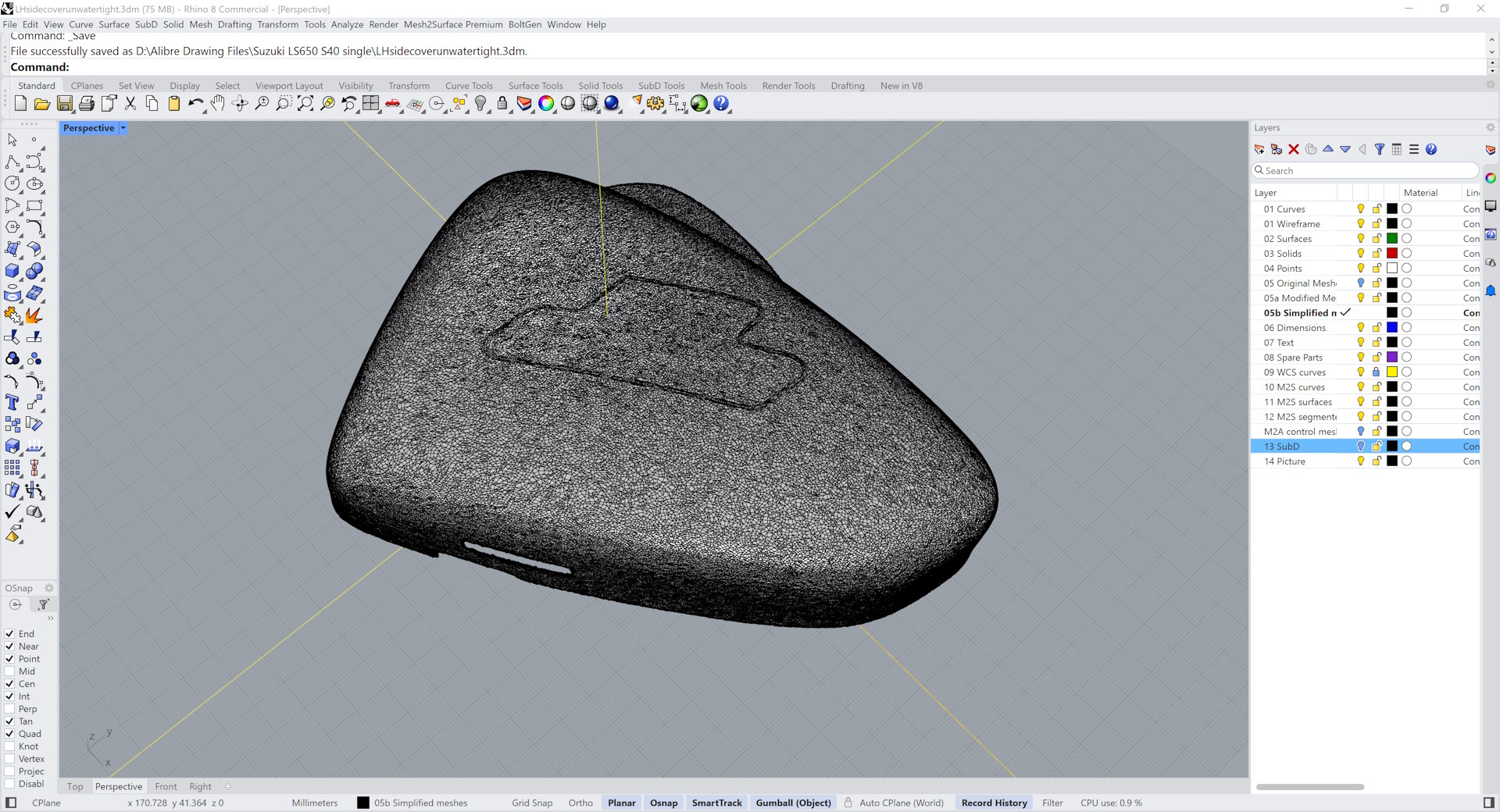1500x812 pixels.
Task: Enable the Knot osnap checkbox
Action: click(x=10, y=746)
